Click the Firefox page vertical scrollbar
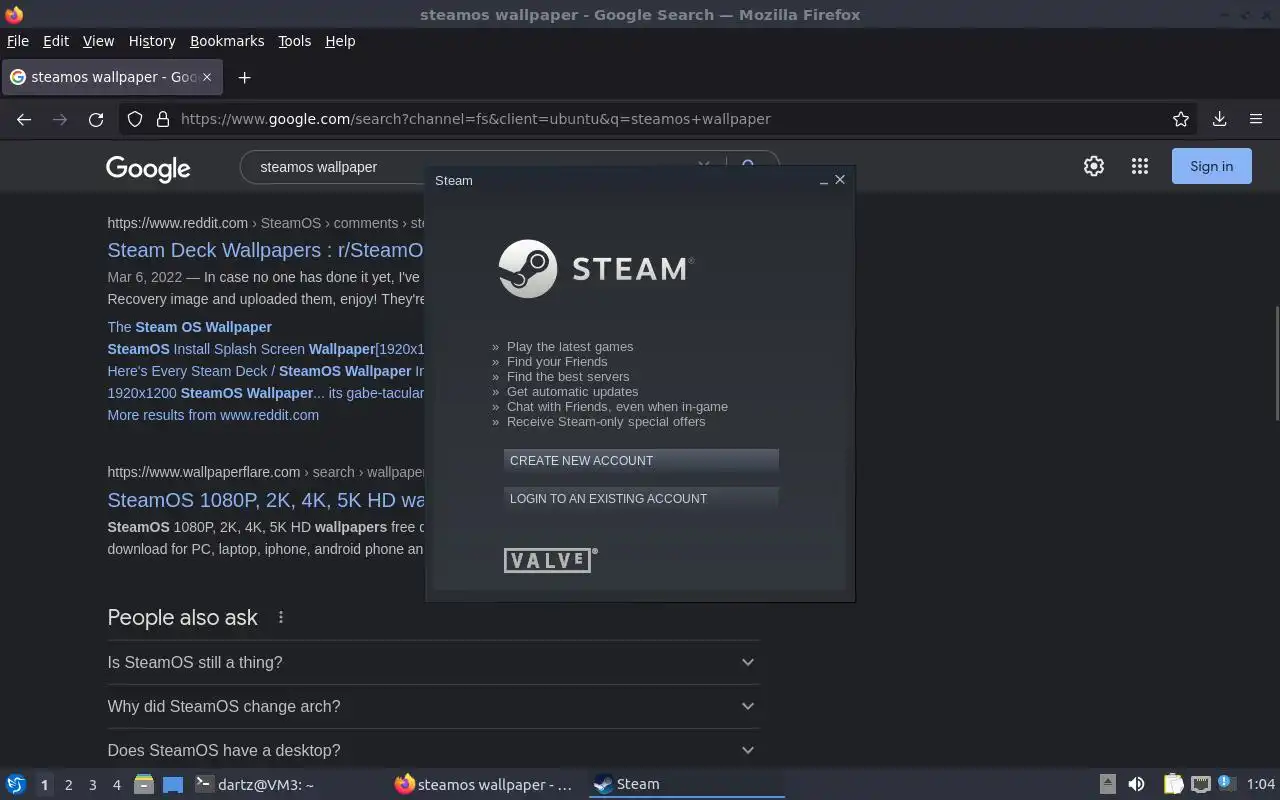Image resolution: width=1280 pixels, height=800 pixels. [x=1276, y=364]
